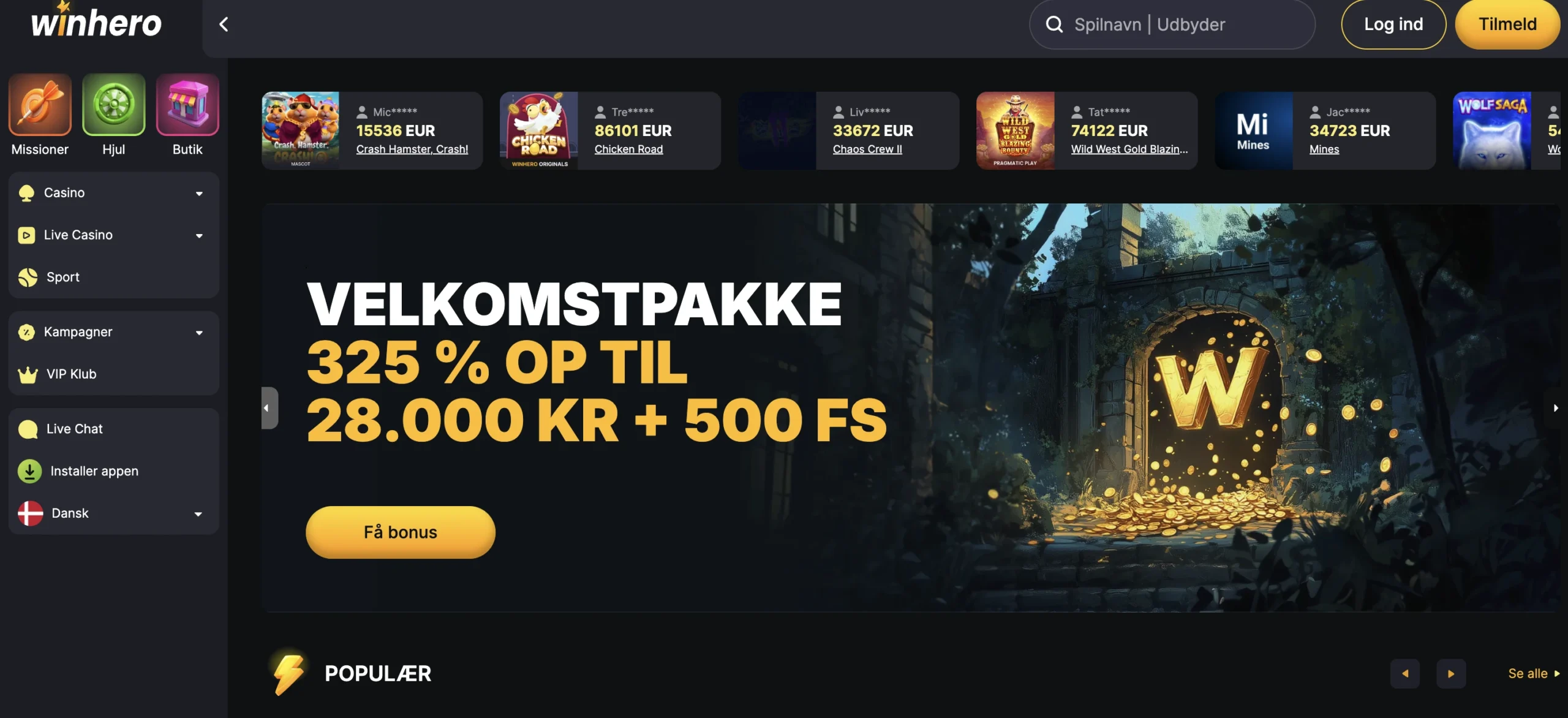Expand the Kampagner dropdown arrow
The height and width of the screenshot is (718, 1568).
(x=199, y=333)
